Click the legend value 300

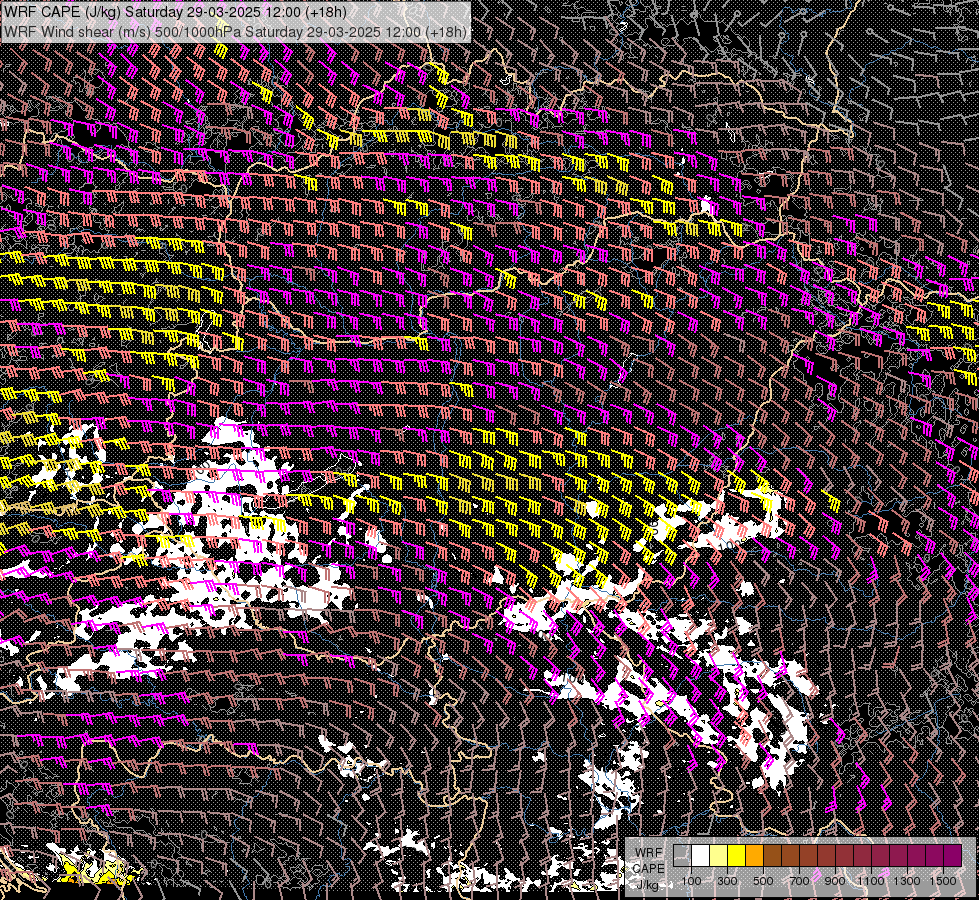[727, 881]
